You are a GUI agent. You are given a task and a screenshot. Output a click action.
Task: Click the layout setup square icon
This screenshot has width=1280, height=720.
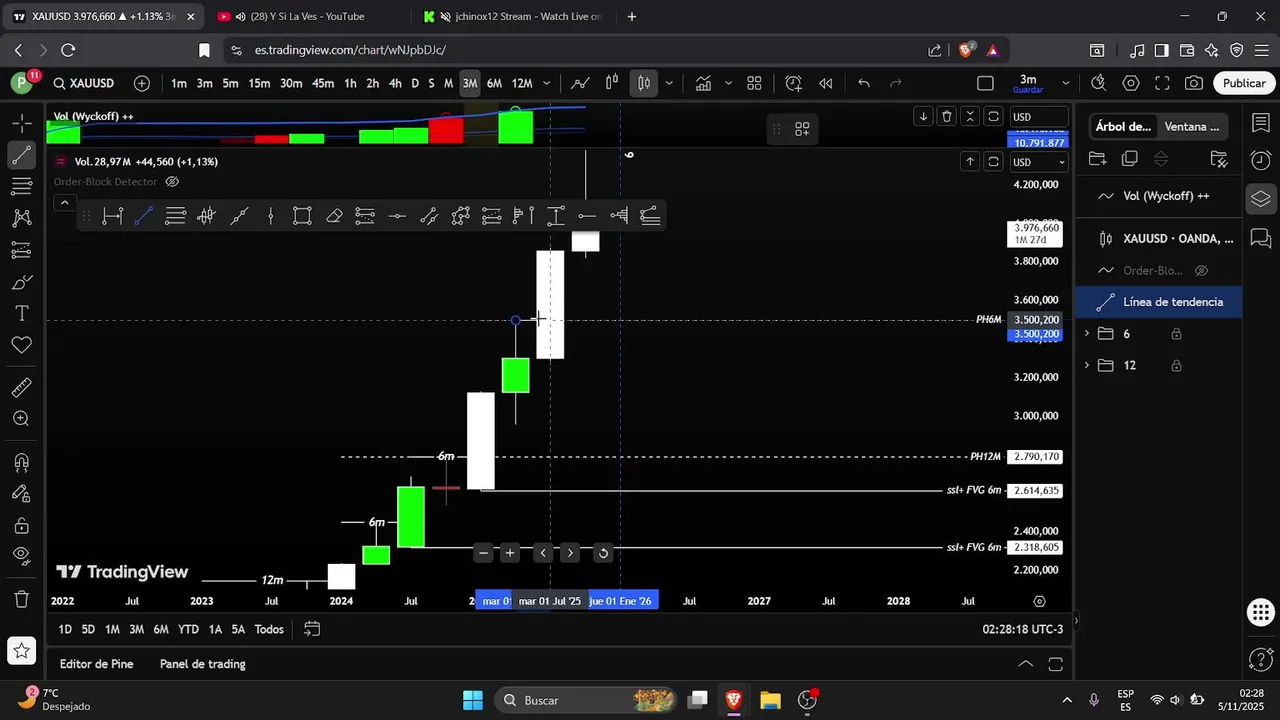pos(985,83)
